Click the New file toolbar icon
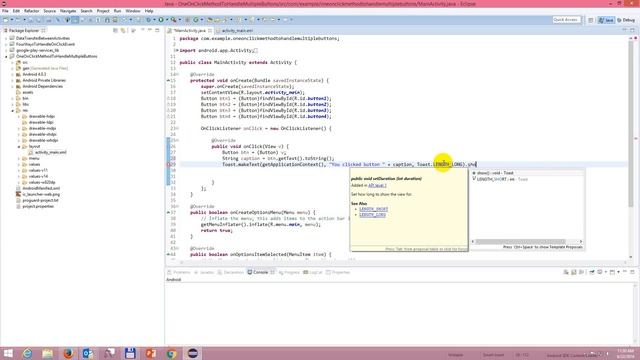 (6, 20)
